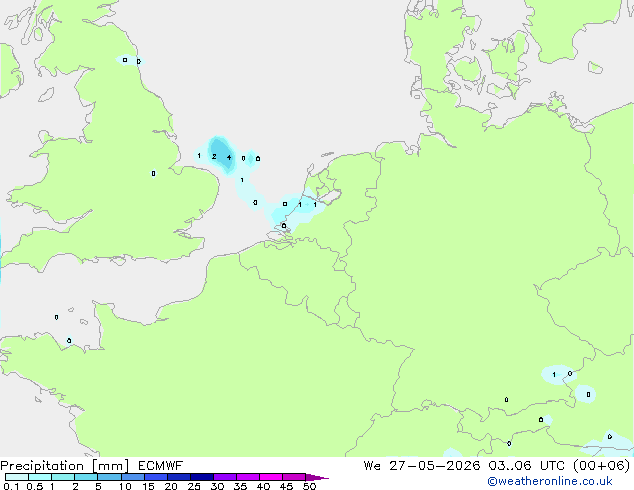Screen dimensions: 634x490
Task: Pick the 1–2 mm legend color swatch
Action: (63, 477)
